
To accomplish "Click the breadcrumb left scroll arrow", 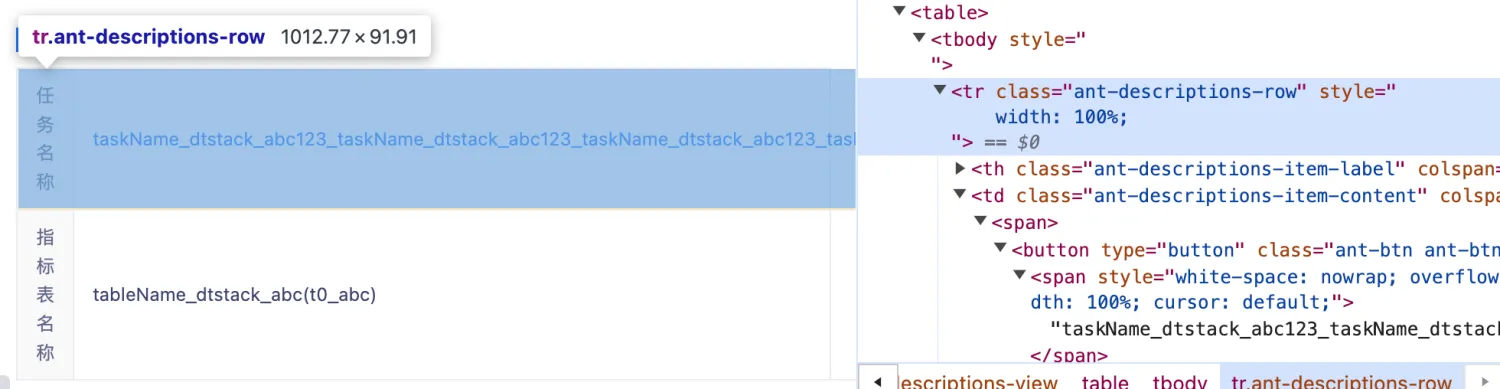I will tap(878, 381).
